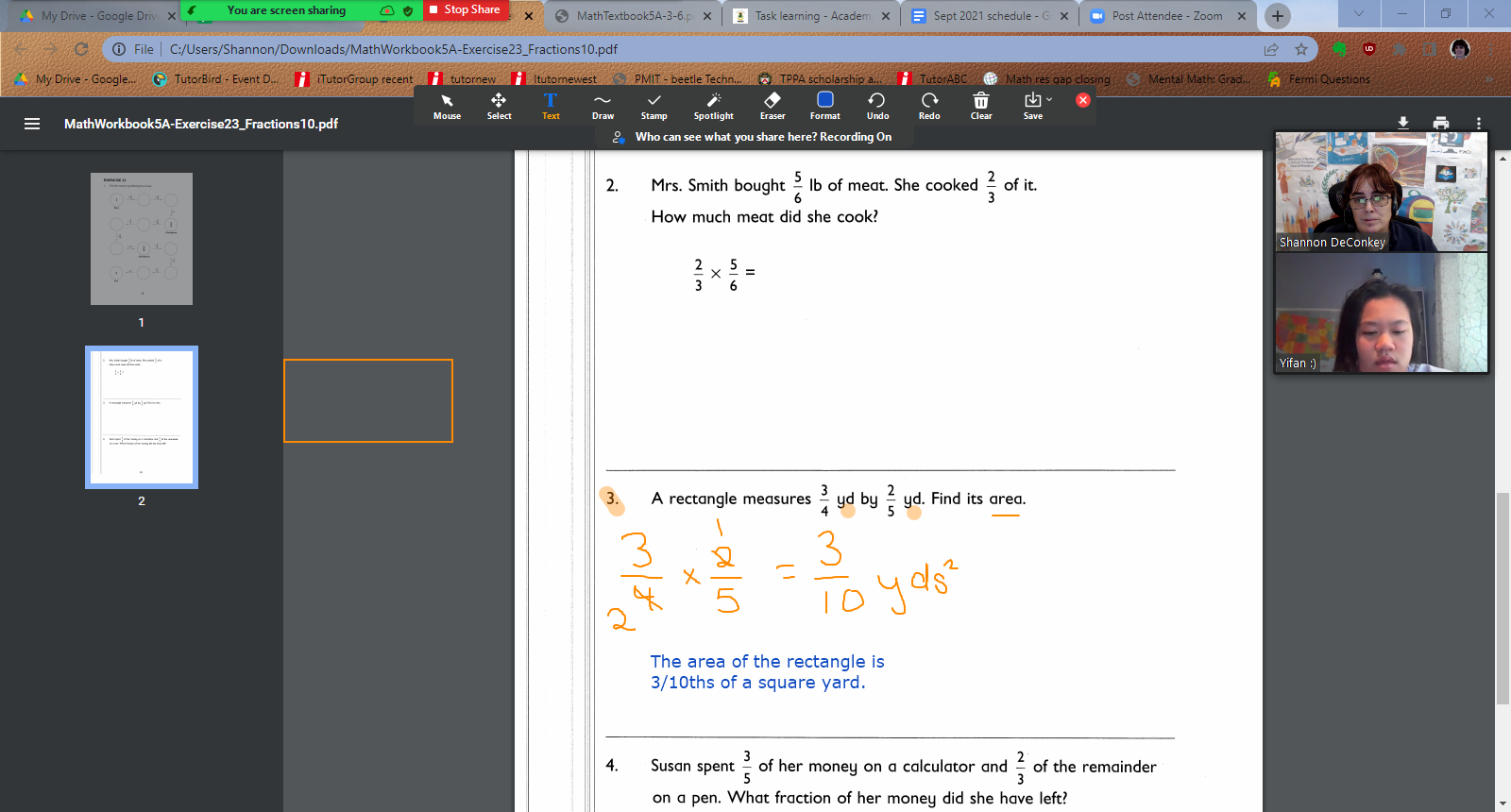Choose the Select annotation tool

(499, 106)
